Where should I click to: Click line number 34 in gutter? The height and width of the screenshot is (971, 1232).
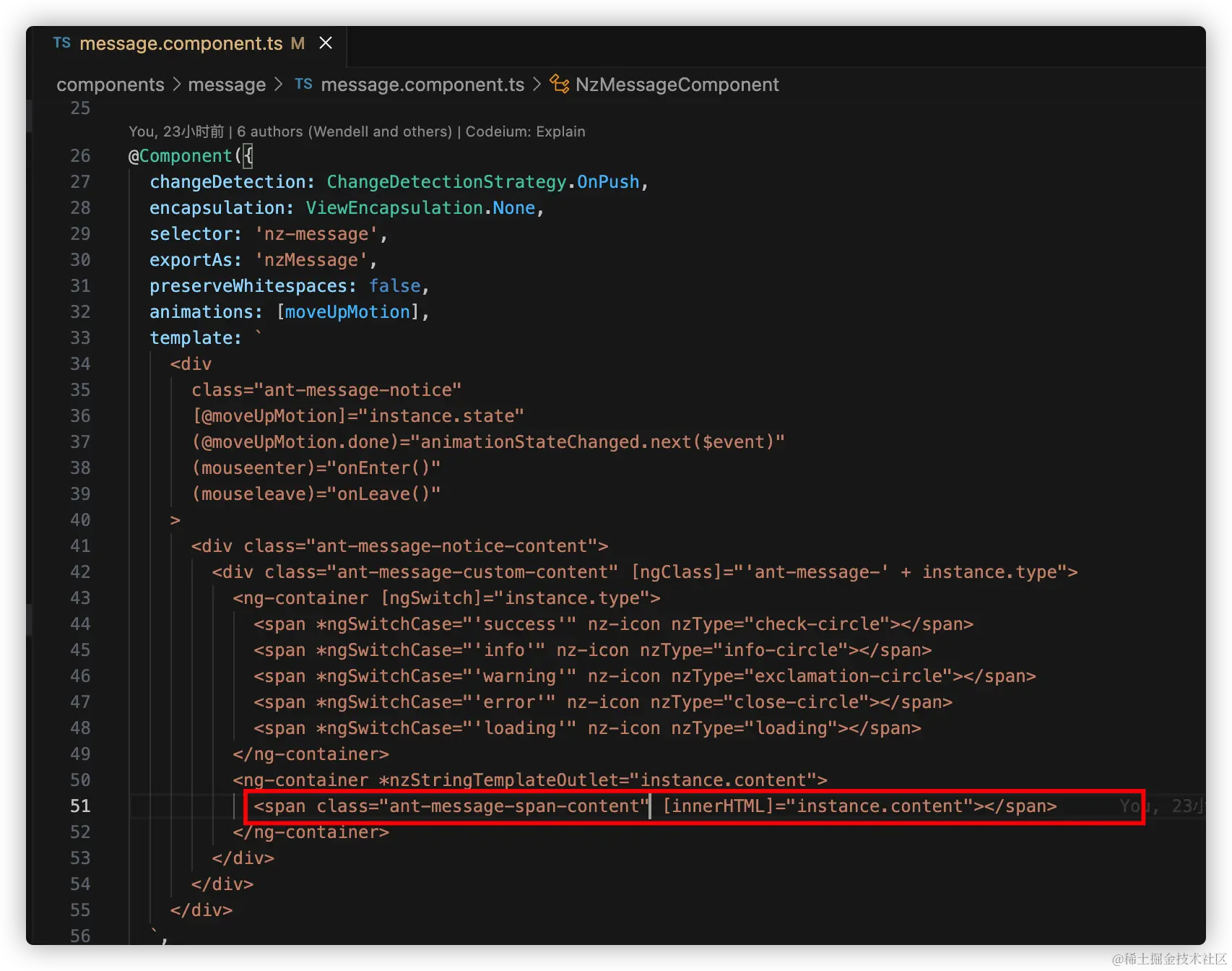point(80,364)
